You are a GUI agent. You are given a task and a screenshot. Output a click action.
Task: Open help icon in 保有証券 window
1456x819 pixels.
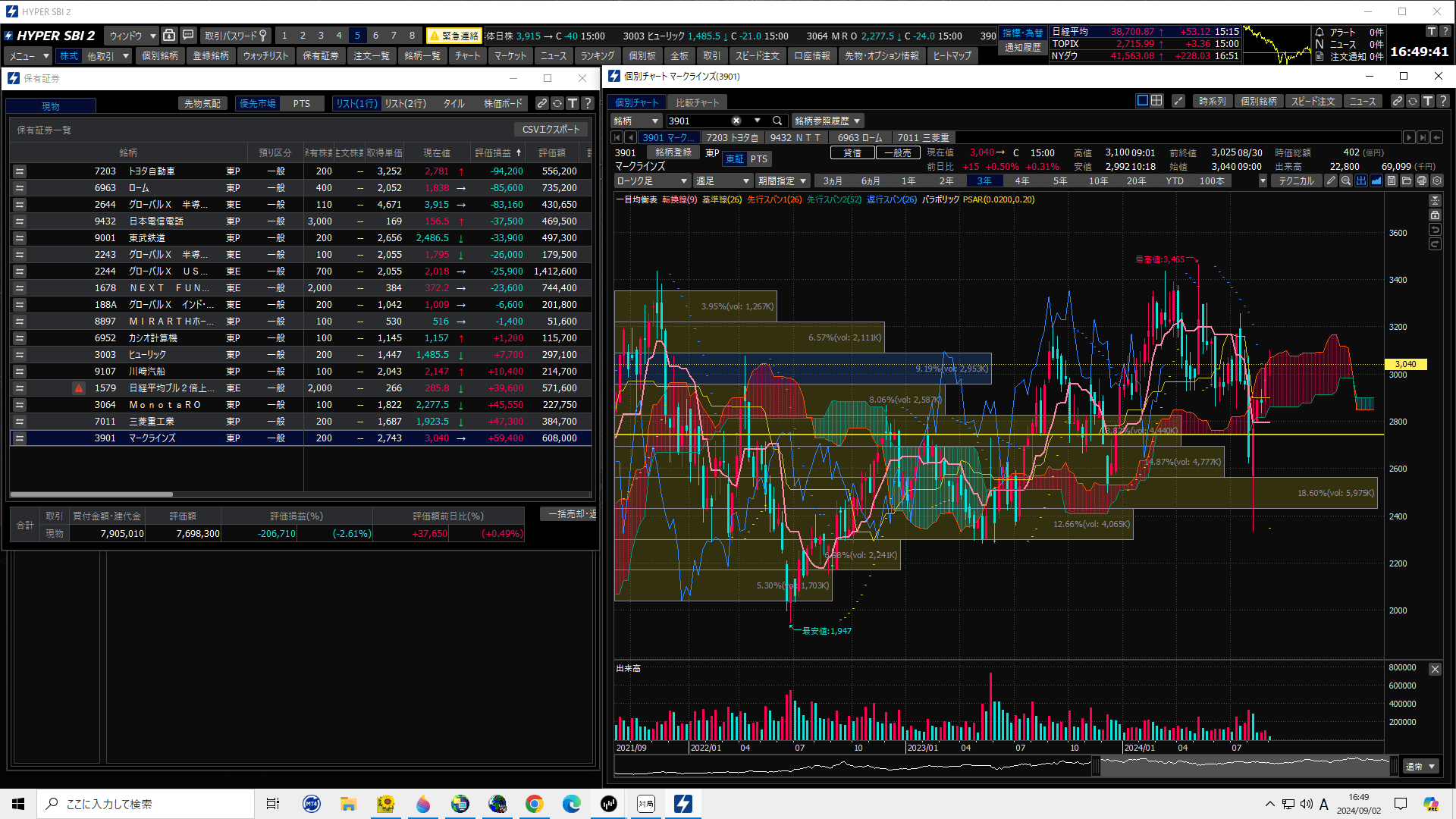tap(588, 103)
